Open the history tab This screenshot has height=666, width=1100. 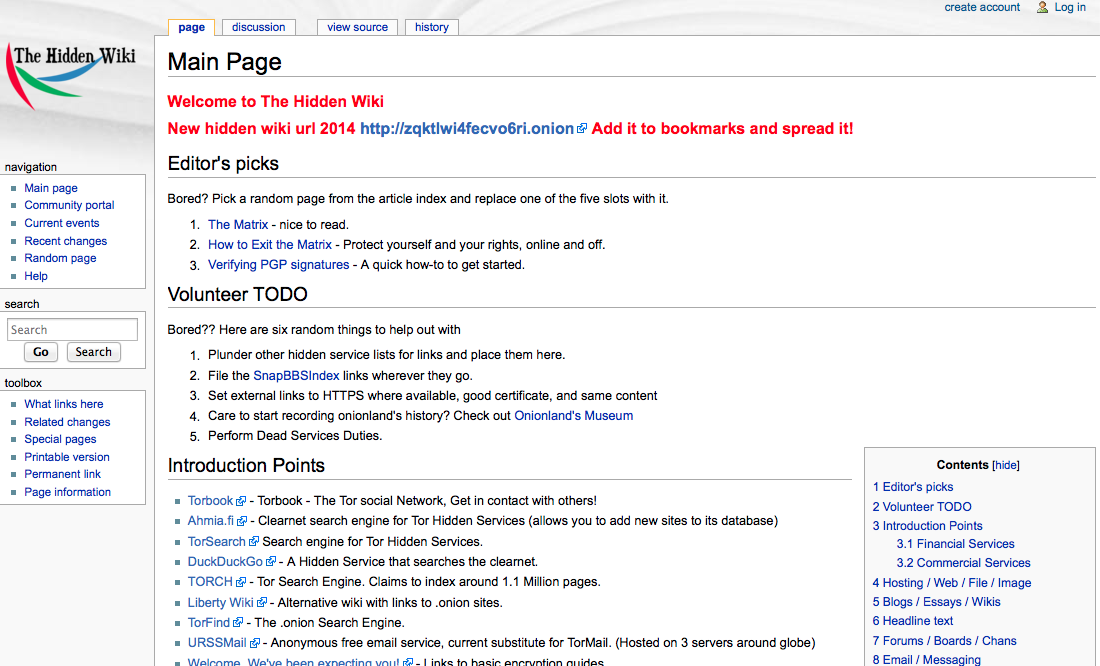tap(431, 27)
